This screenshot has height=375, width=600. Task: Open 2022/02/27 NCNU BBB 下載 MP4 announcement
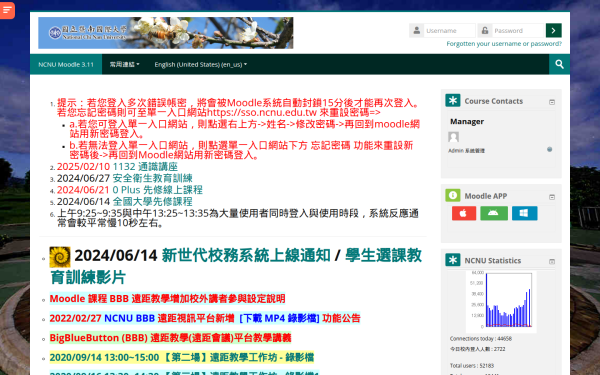pyautogui.click(x=205, y=318)
